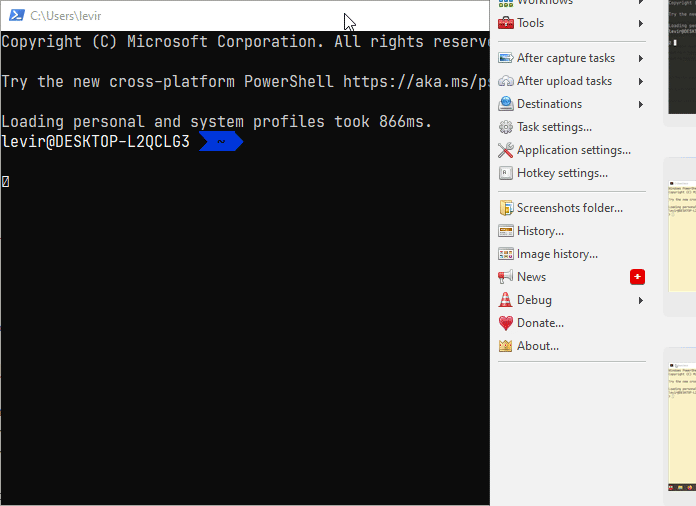Click the History list icon
696x506 pixels.
click(506, 231)
